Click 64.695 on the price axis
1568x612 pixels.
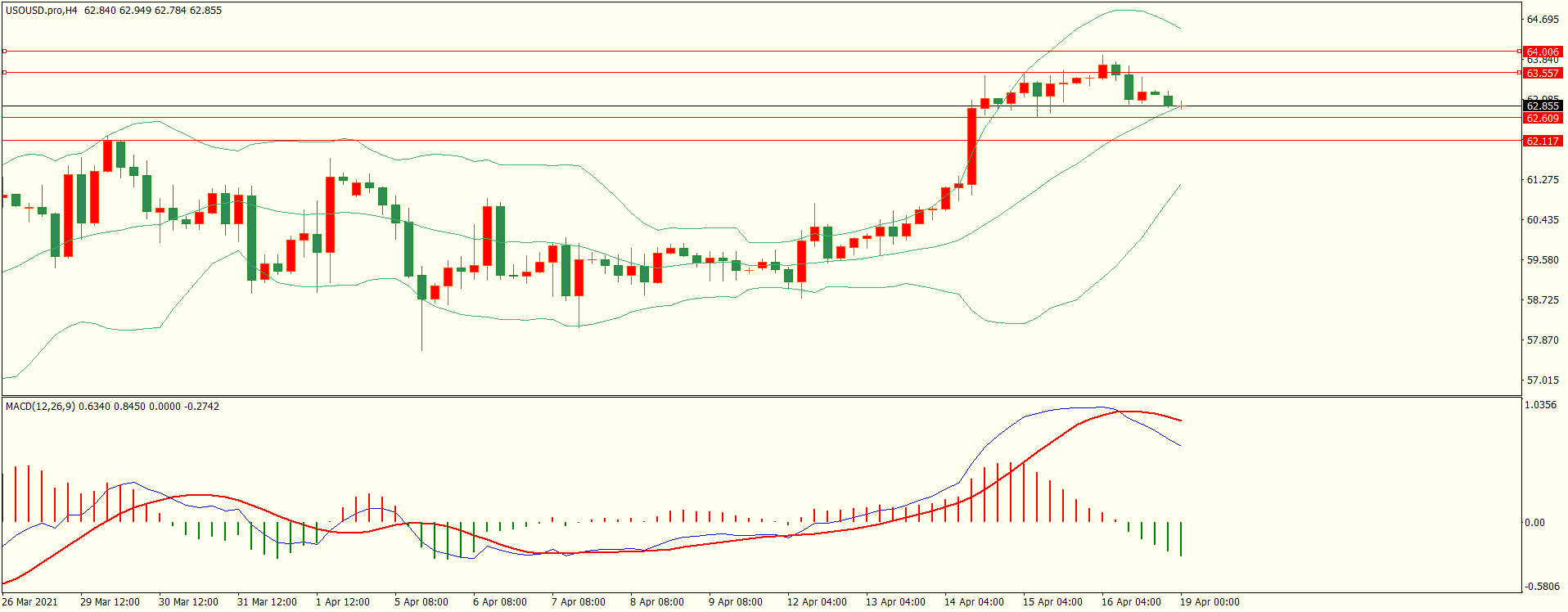pos(1543,19)
